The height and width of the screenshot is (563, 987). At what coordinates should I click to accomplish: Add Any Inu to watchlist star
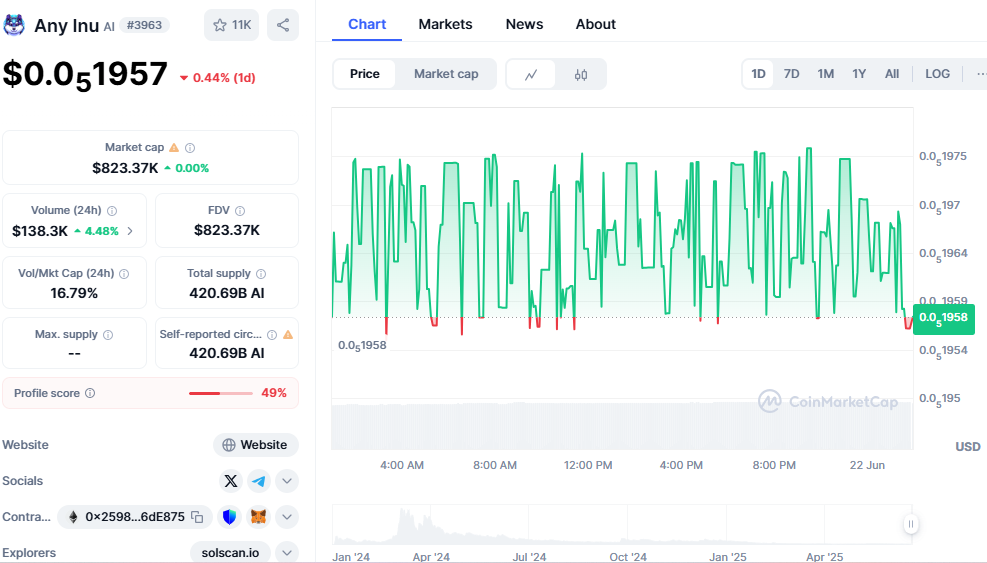231,25
